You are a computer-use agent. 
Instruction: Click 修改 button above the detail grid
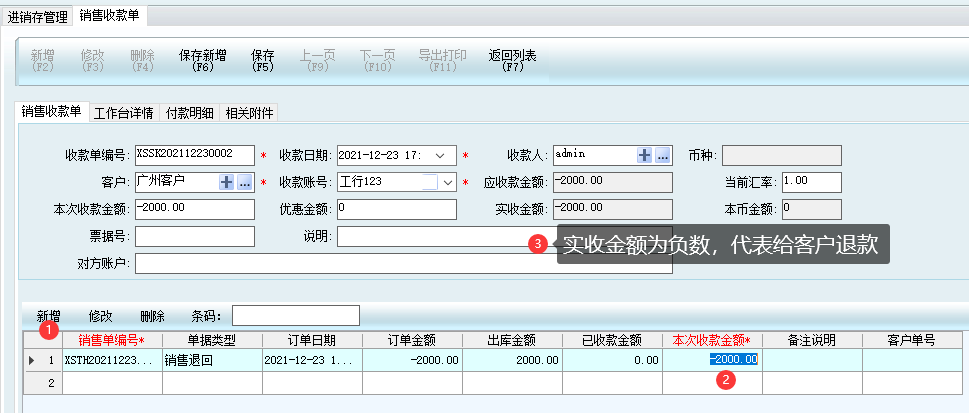(101, 315)
